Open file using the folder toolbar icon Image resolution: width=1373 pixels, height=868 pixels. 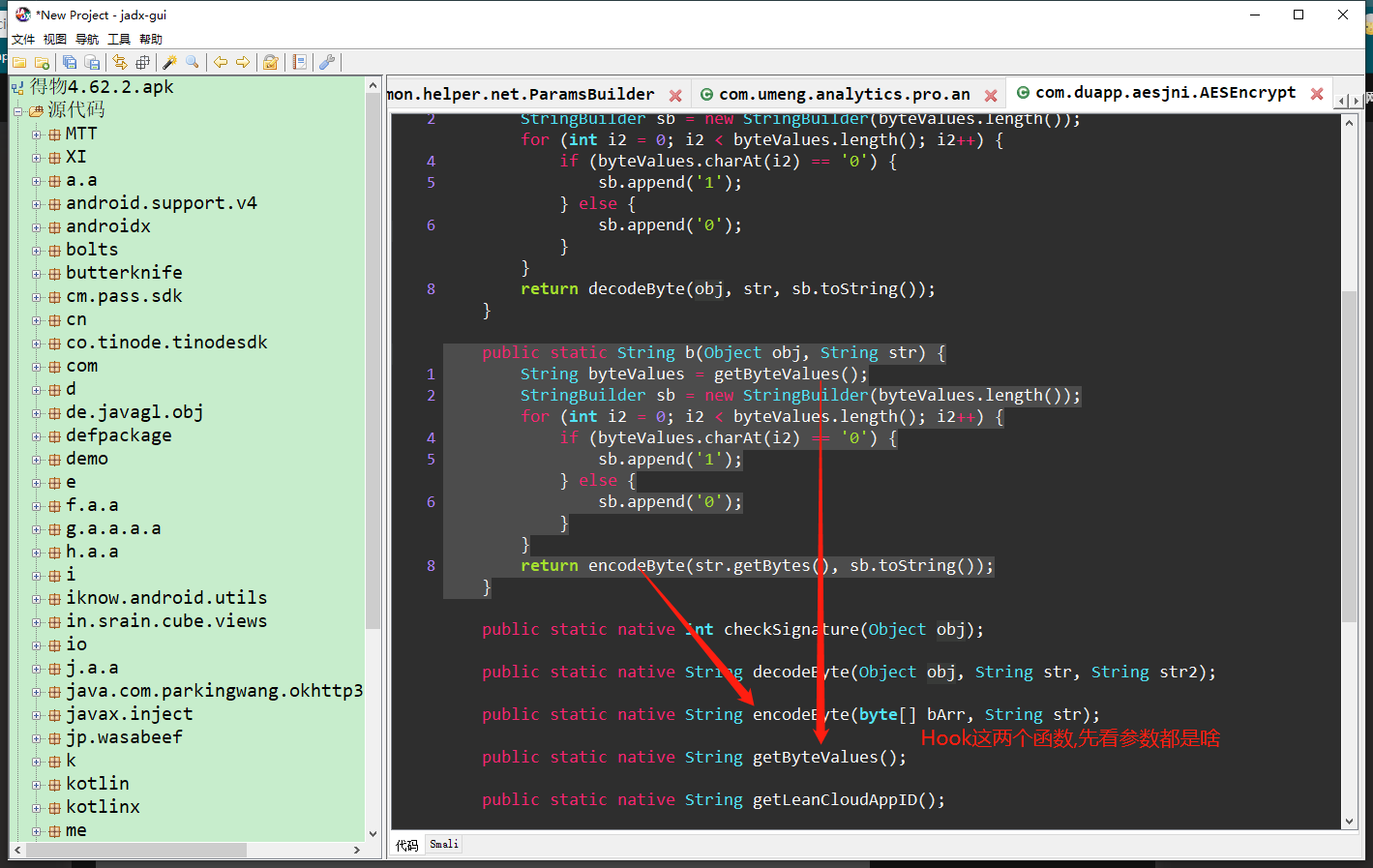pyautogui.click(x=19, y=62)
